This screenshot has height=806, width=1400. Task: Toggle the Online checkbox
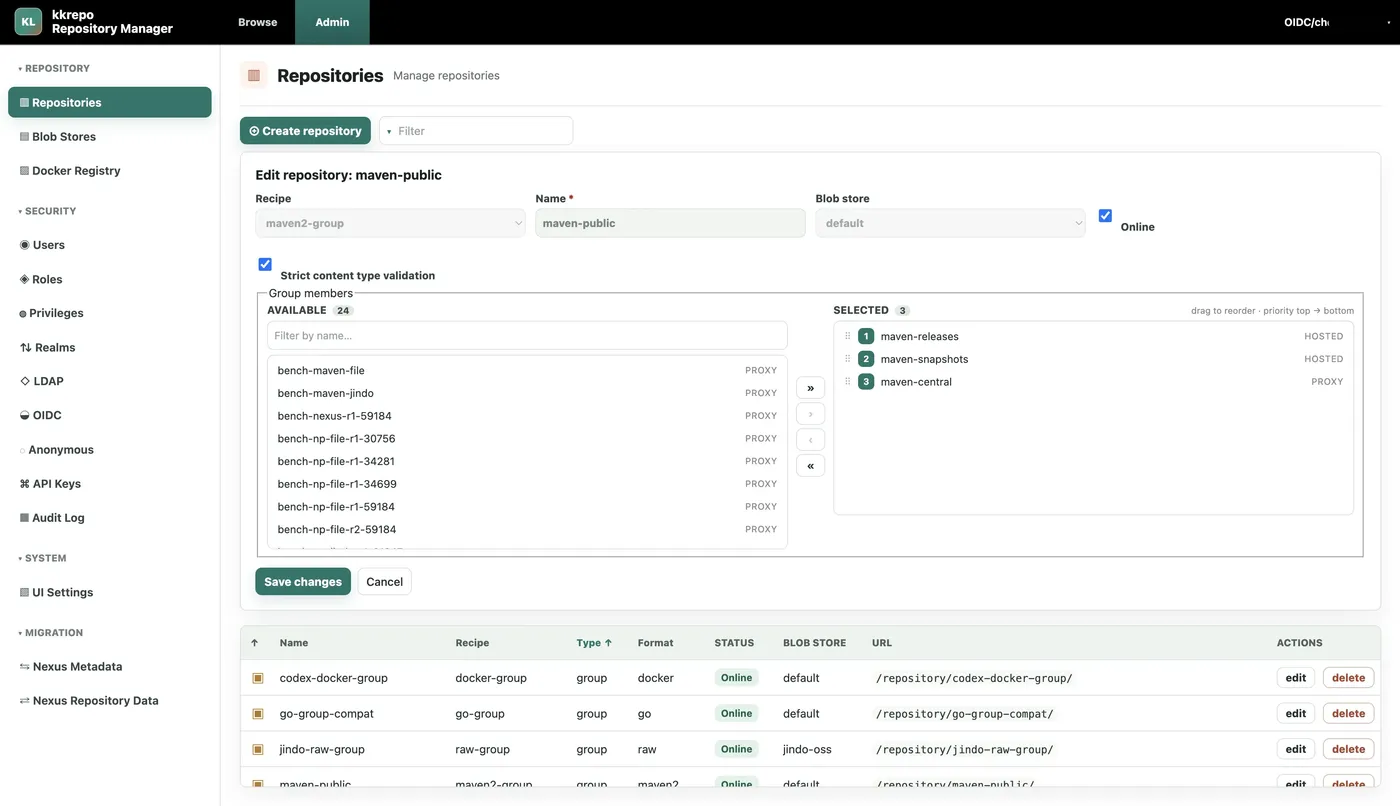pos(1105,216)
